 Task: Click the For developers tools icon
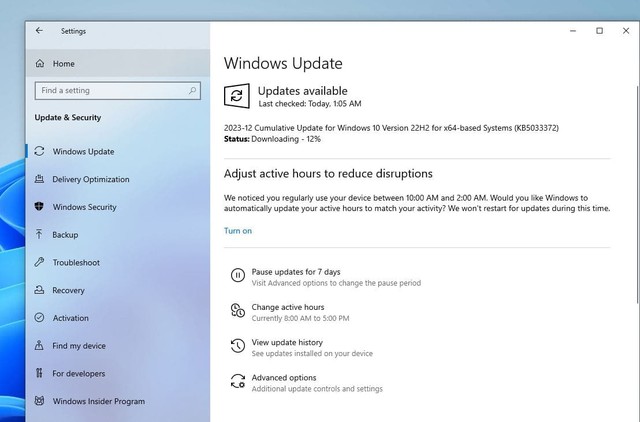(x=39, y=373)
